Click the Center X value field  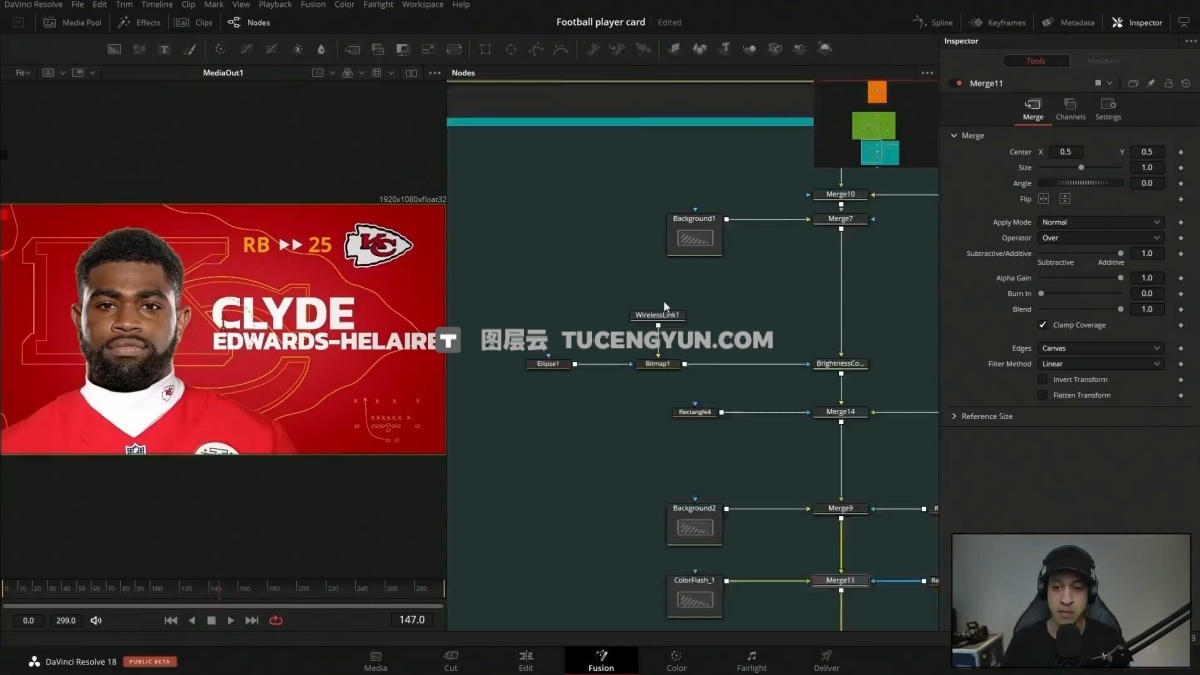[x=1066, y=152]
